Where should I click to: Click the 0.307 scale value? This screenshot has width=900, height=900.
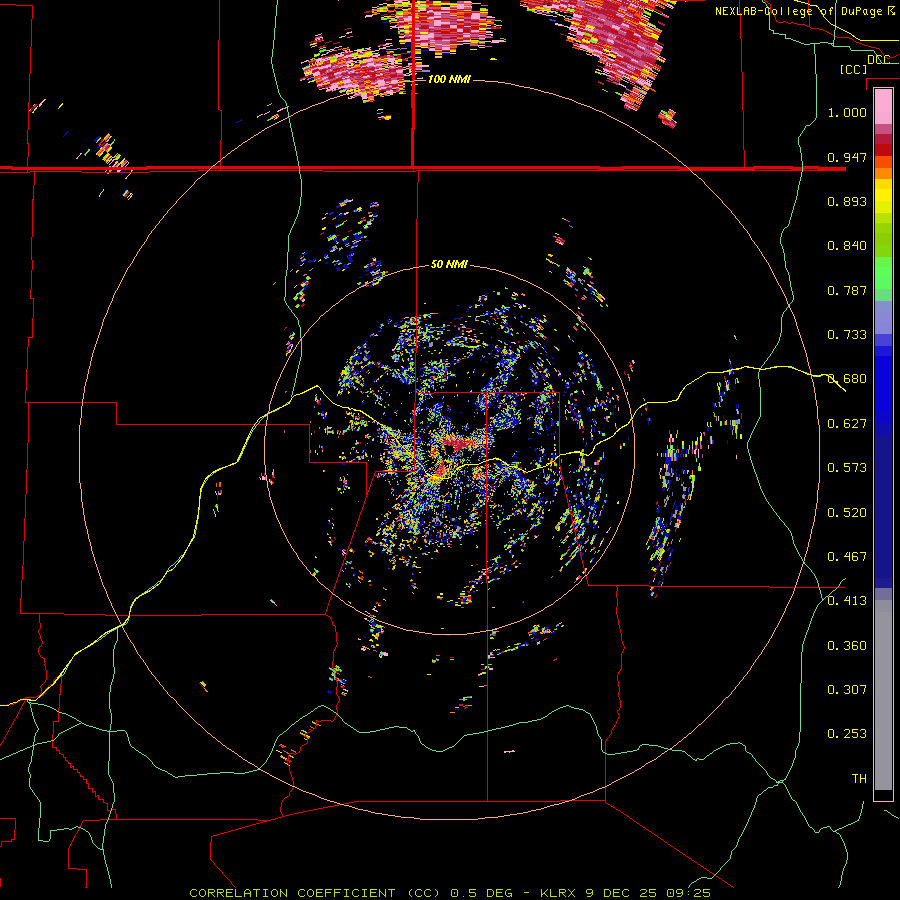tap(847, 690)
